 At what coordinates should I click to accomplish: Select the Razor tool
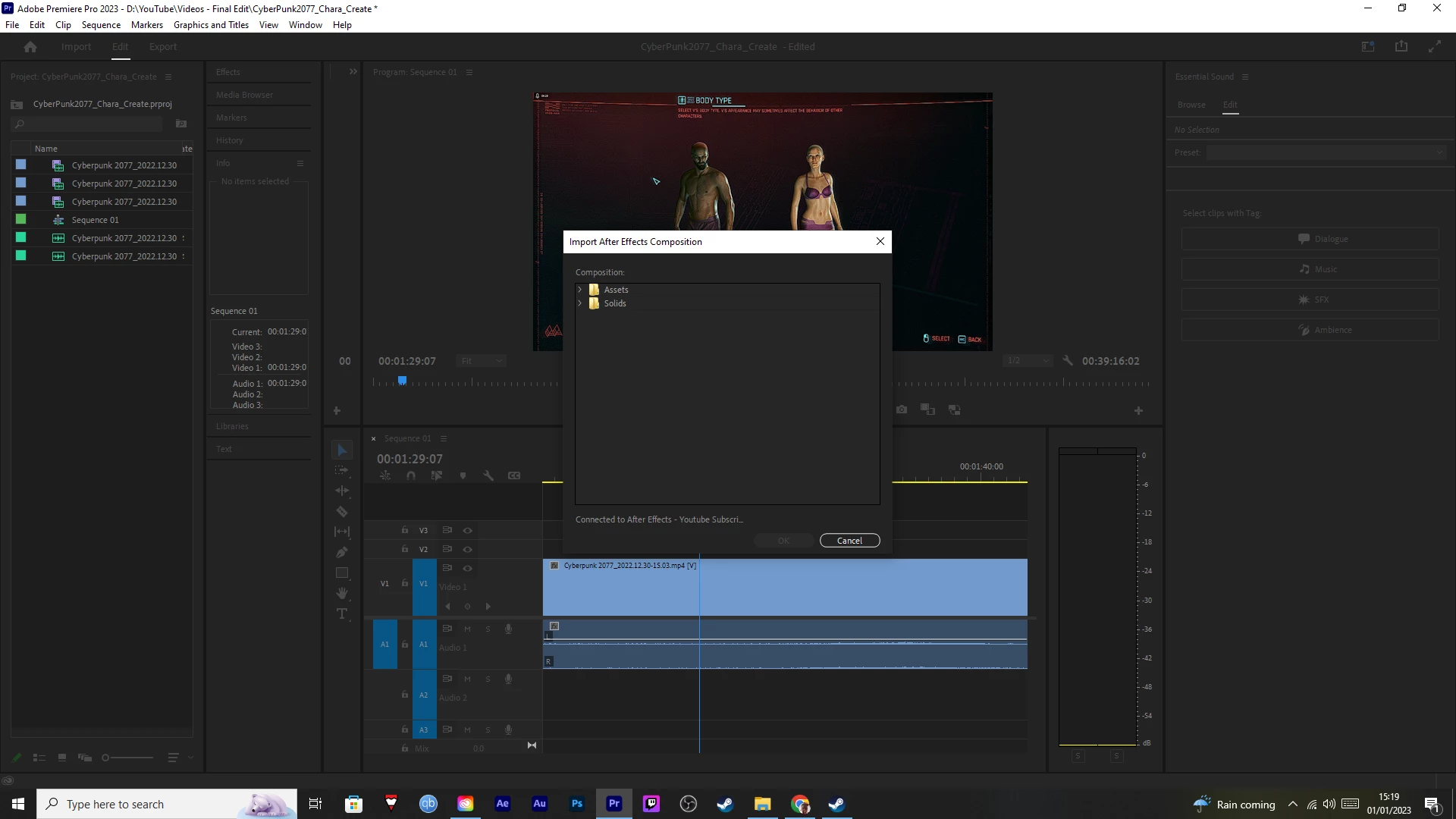[x=342, y=512]
